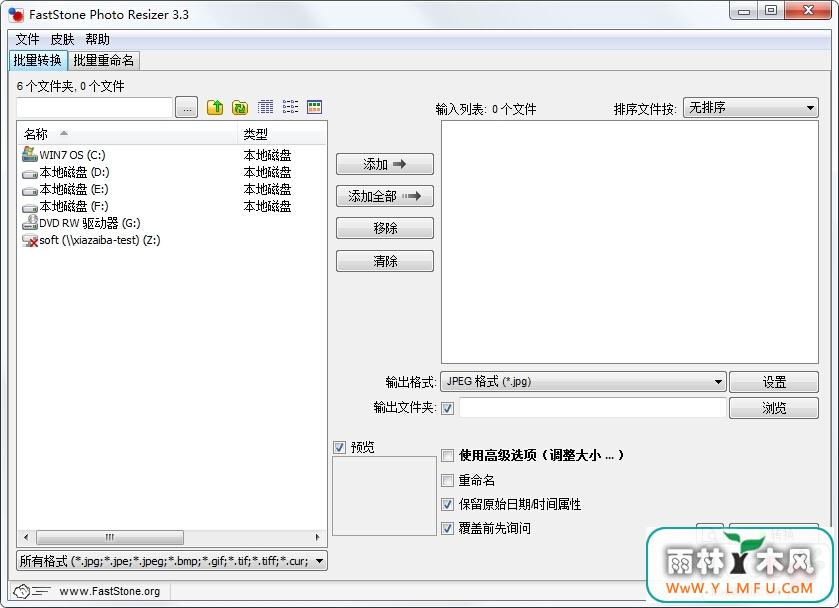
Task: Click the local disk (D:) drive icon
Action: click(x=29, y=173)
